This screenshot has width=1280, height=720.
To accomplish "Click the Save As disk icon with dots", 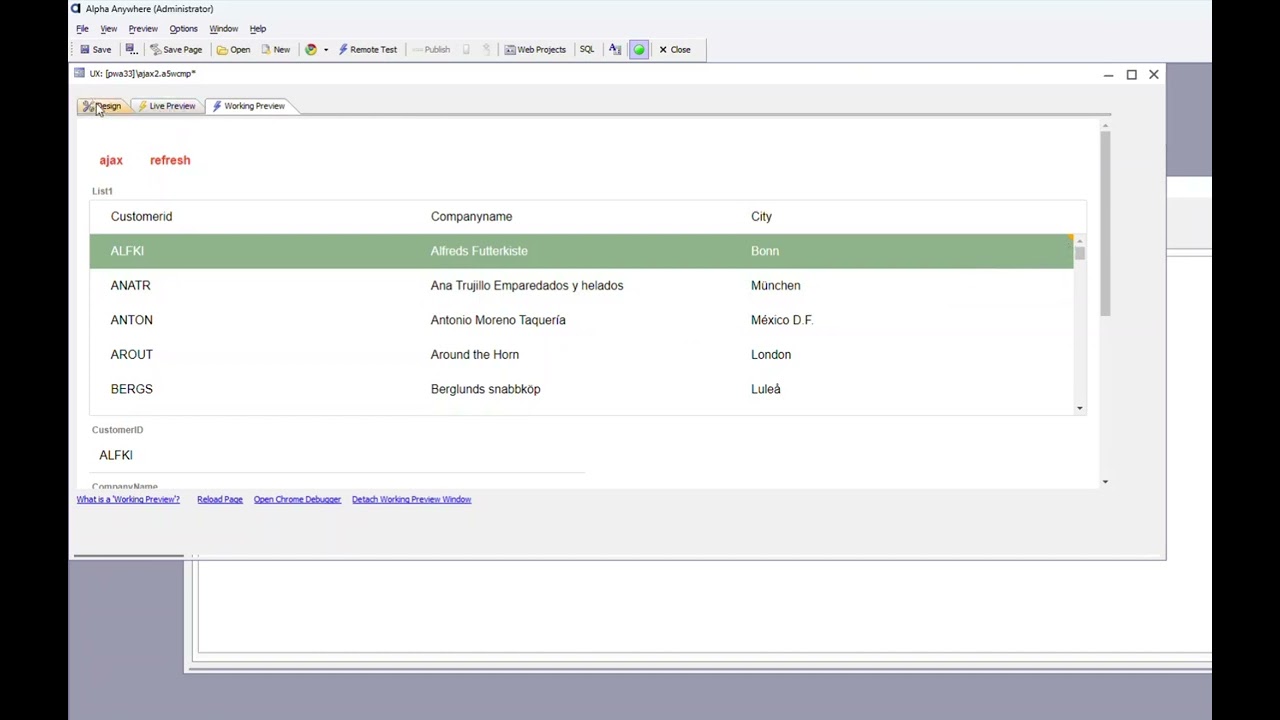I will tap(131, 49).
